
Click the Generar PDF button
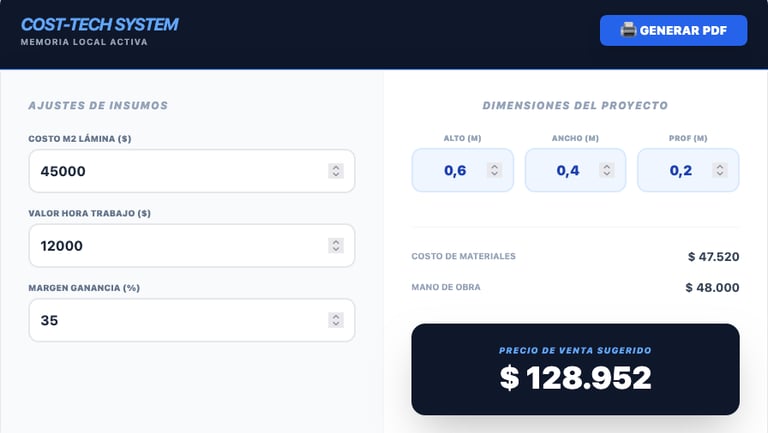coord(673,30)
